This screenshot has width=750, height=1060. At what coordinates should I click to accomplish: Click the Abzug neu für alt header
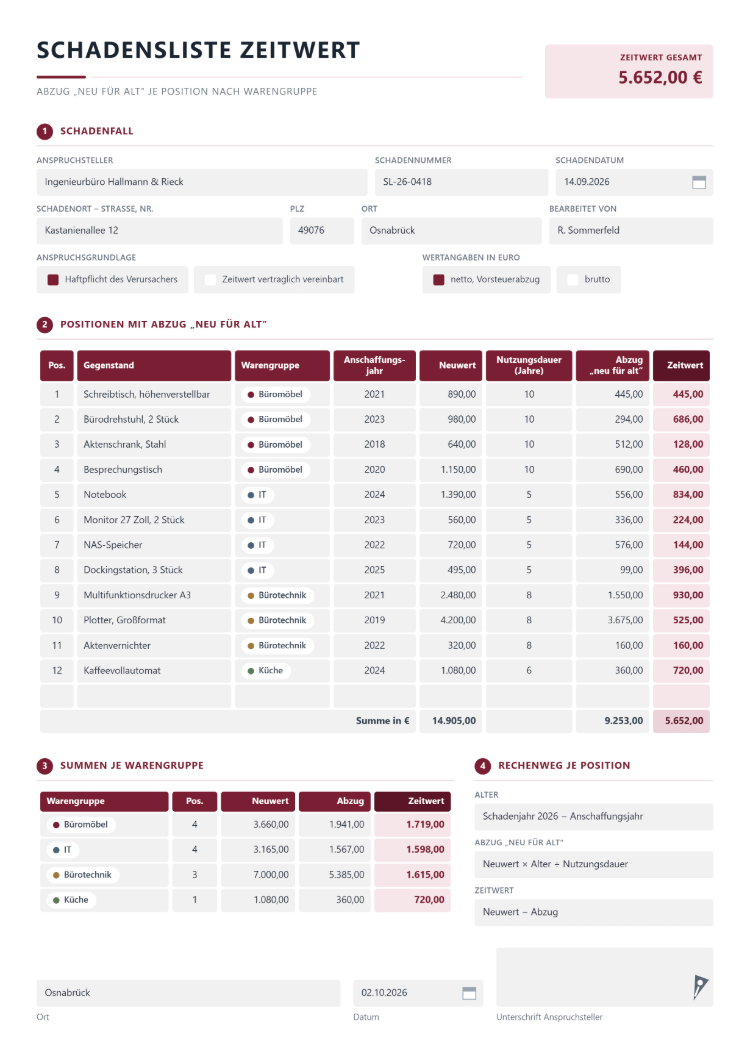click(613, 366)
